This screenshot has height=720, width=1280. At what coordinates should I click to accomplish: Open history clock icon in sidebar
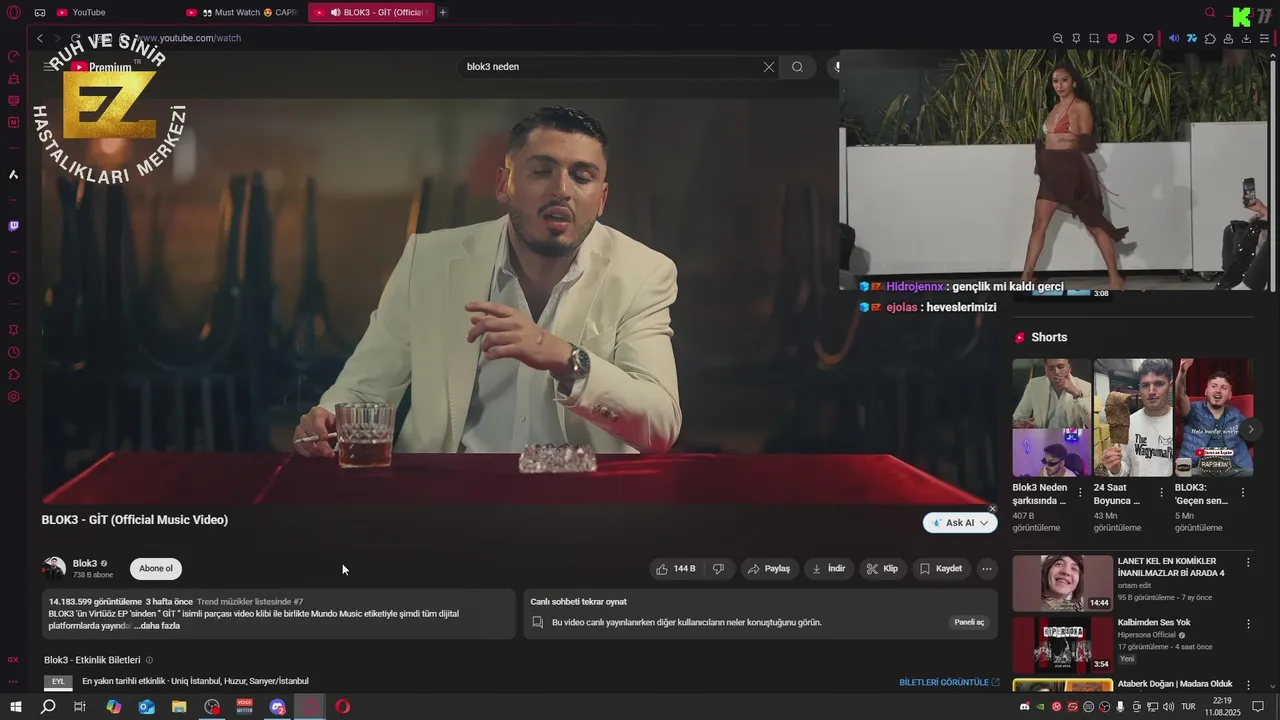click(13, 352)
